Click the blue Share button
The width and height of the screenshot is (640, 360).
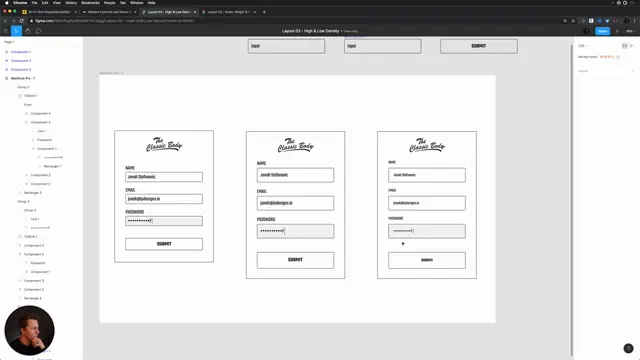(x=602, y=31)
